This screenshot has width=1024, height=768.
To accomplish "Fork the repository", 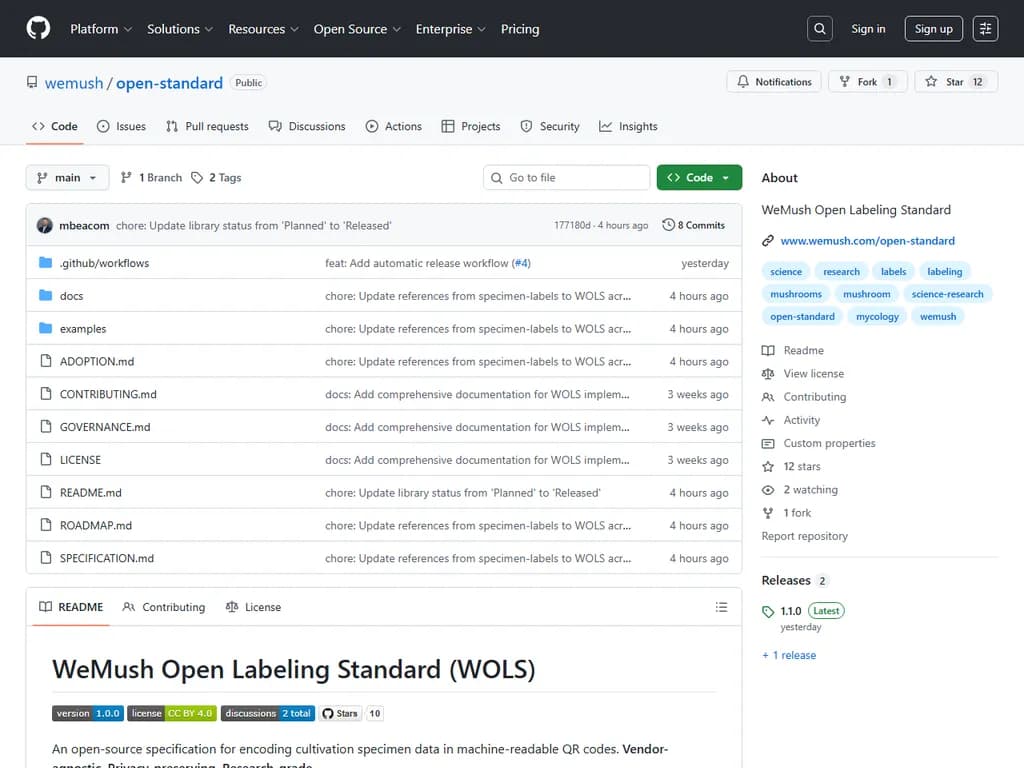I will click(867, 82).
